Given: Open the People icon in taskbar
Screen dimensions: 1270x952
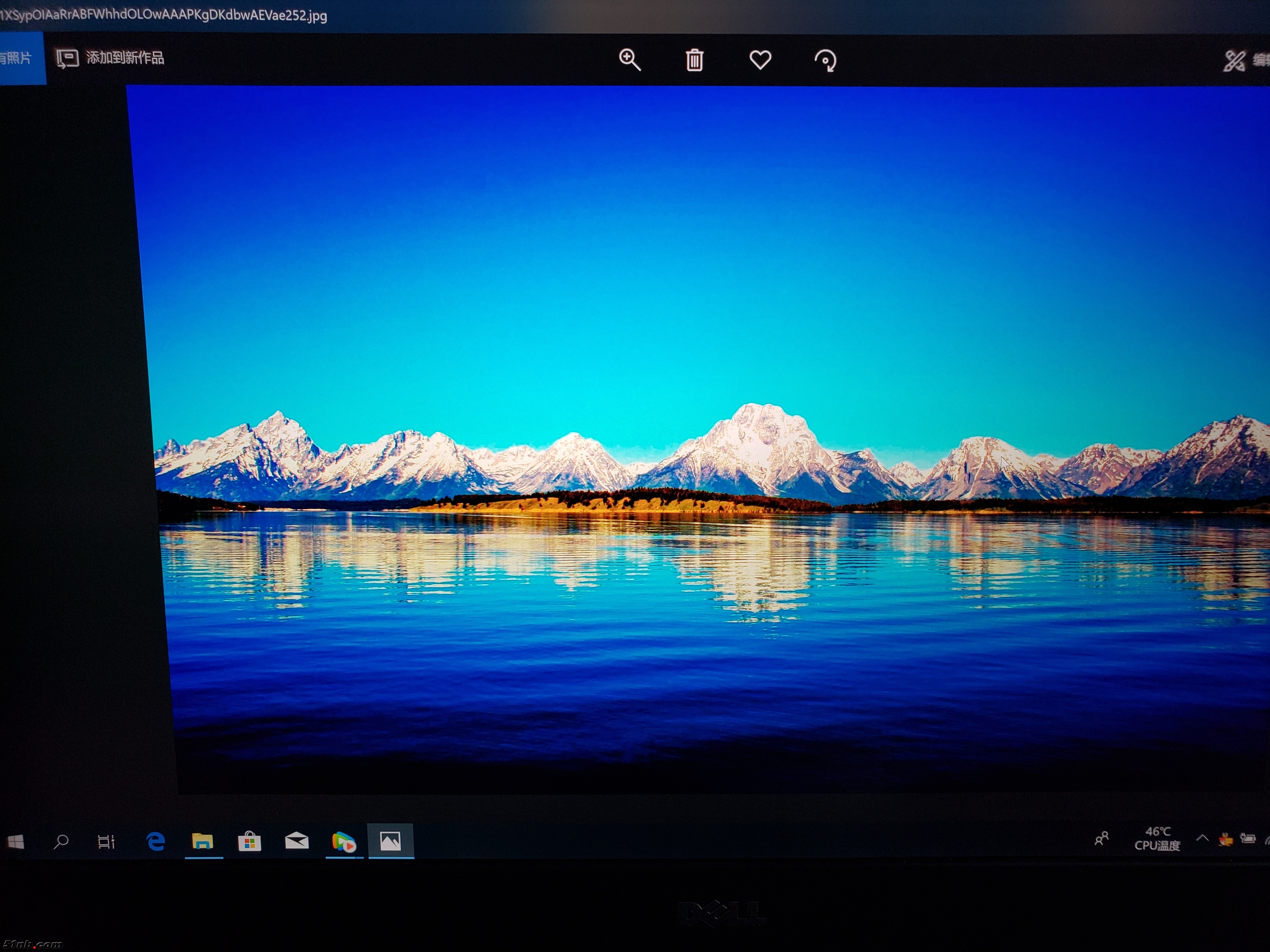Looking at the screenshot, I should [1101, 838].
